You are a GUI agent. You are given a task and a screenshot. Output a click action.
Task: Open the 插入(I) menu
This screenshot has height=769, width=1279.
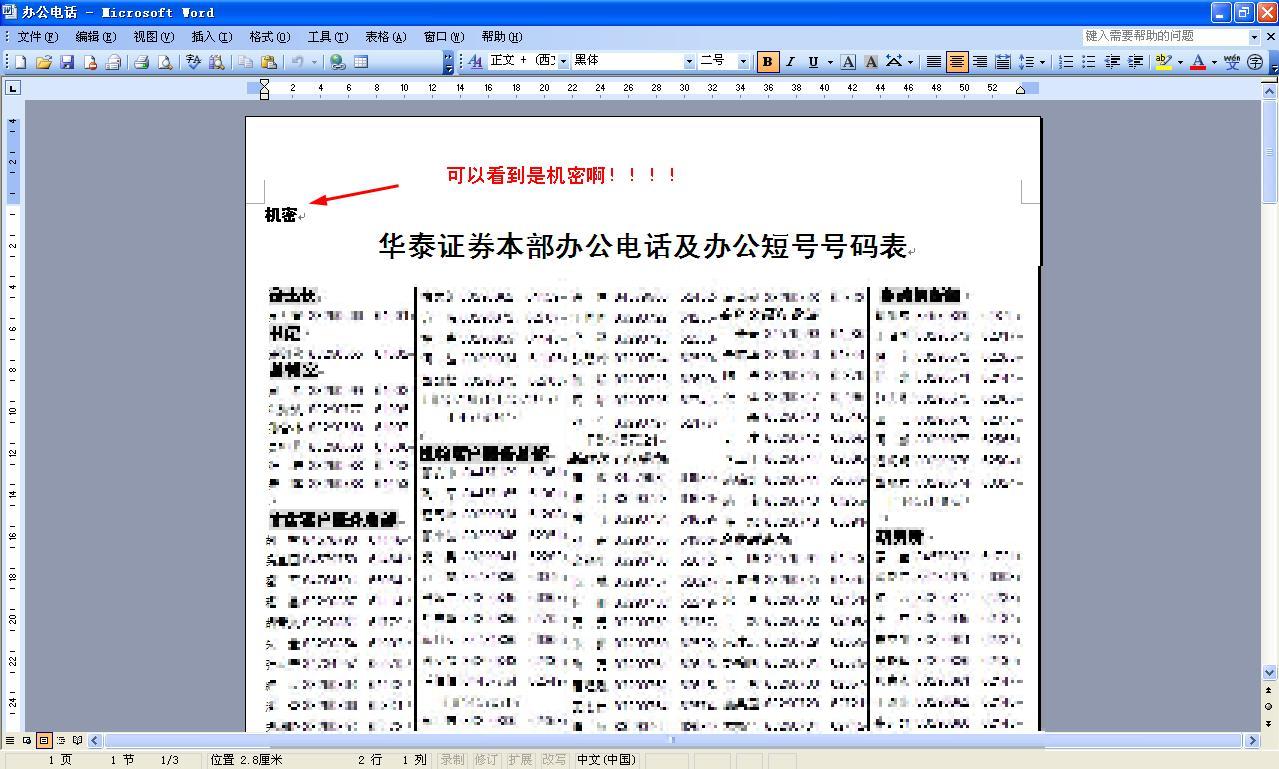point(211,36)
